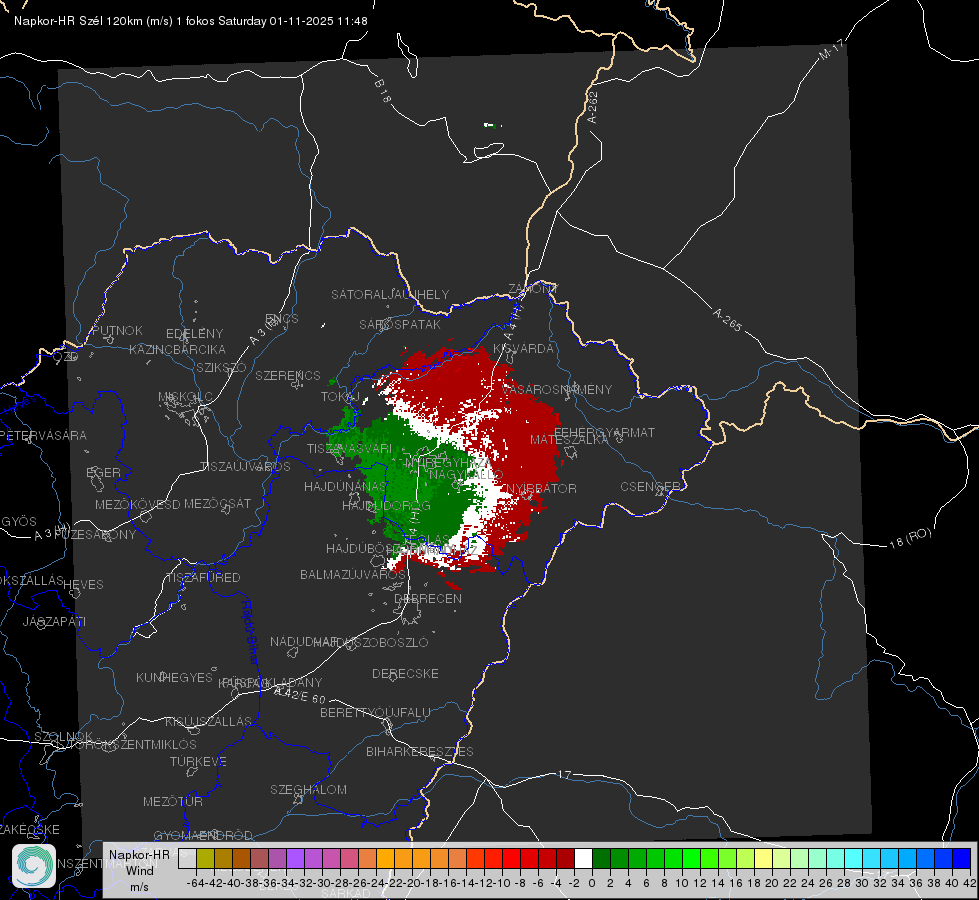
Task: Click the HAJDÚNÁNÁS town label
Action: pos(345,486)
